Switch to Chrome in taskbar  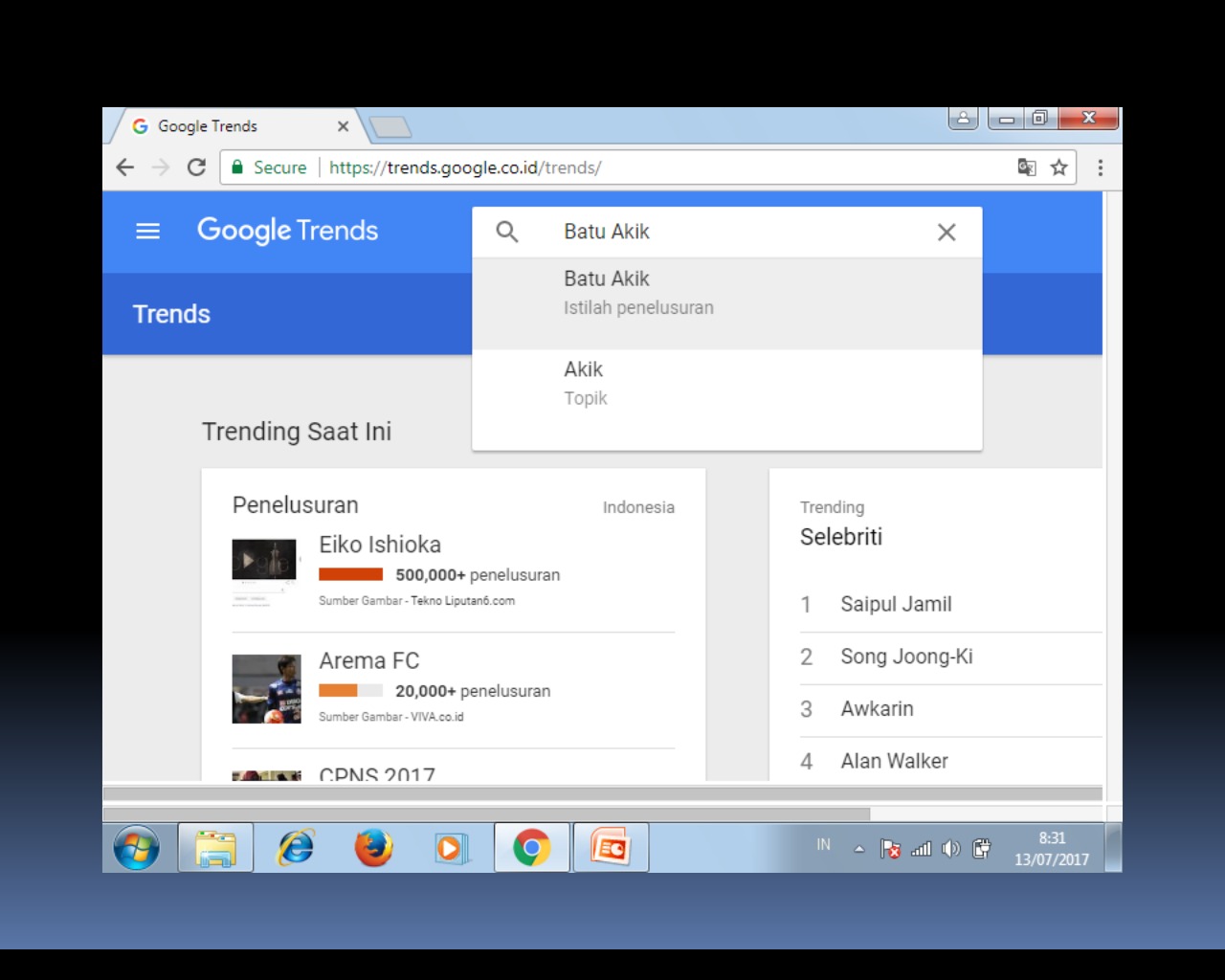[x=532, y=848]
